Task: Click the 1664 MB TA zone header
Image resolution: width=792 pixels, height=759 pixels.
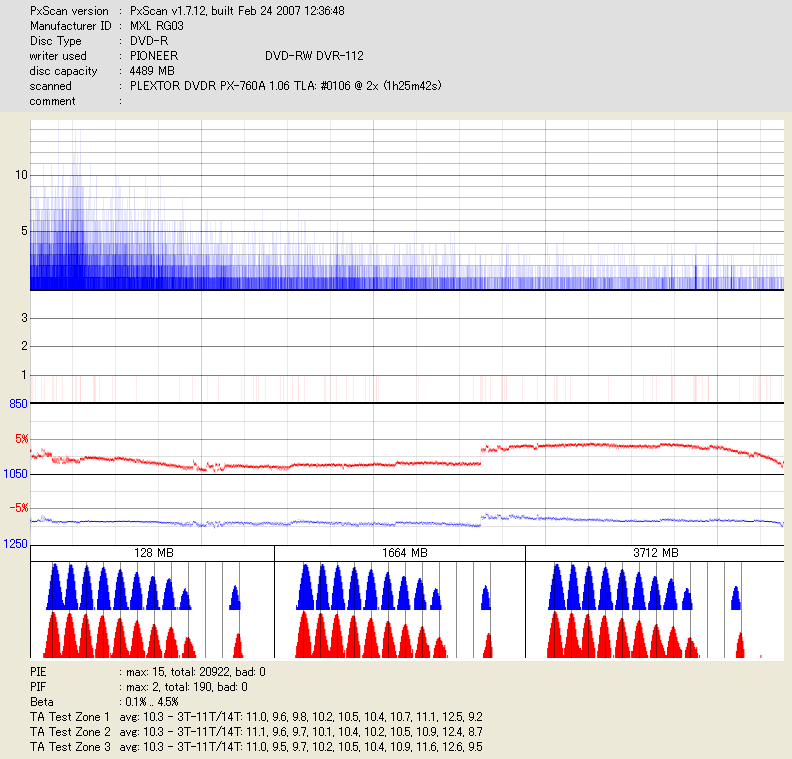Action: [x=405, y=553]
